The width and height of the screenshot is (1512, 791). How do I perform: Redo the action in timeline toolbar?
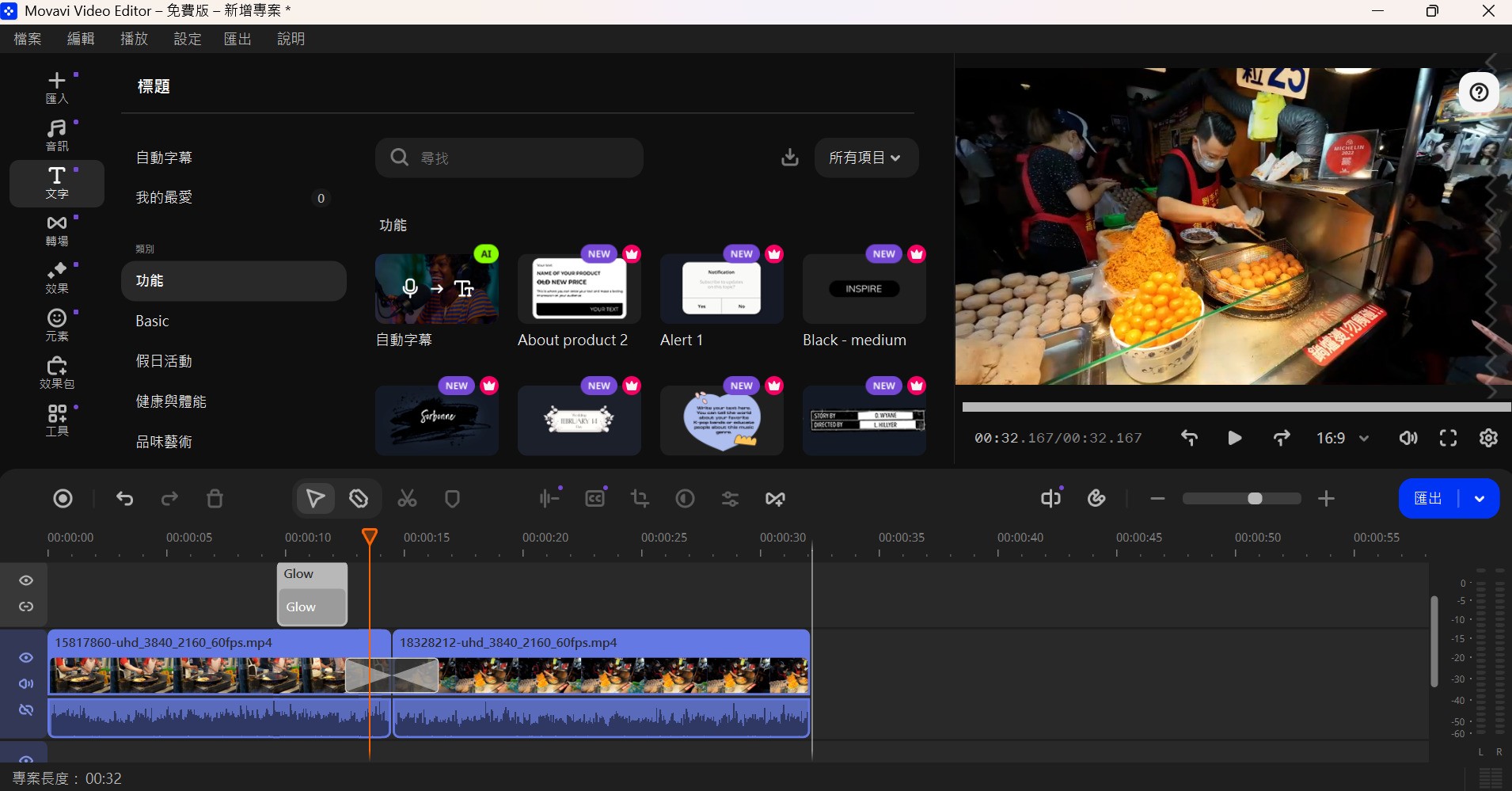click(169, 499)
